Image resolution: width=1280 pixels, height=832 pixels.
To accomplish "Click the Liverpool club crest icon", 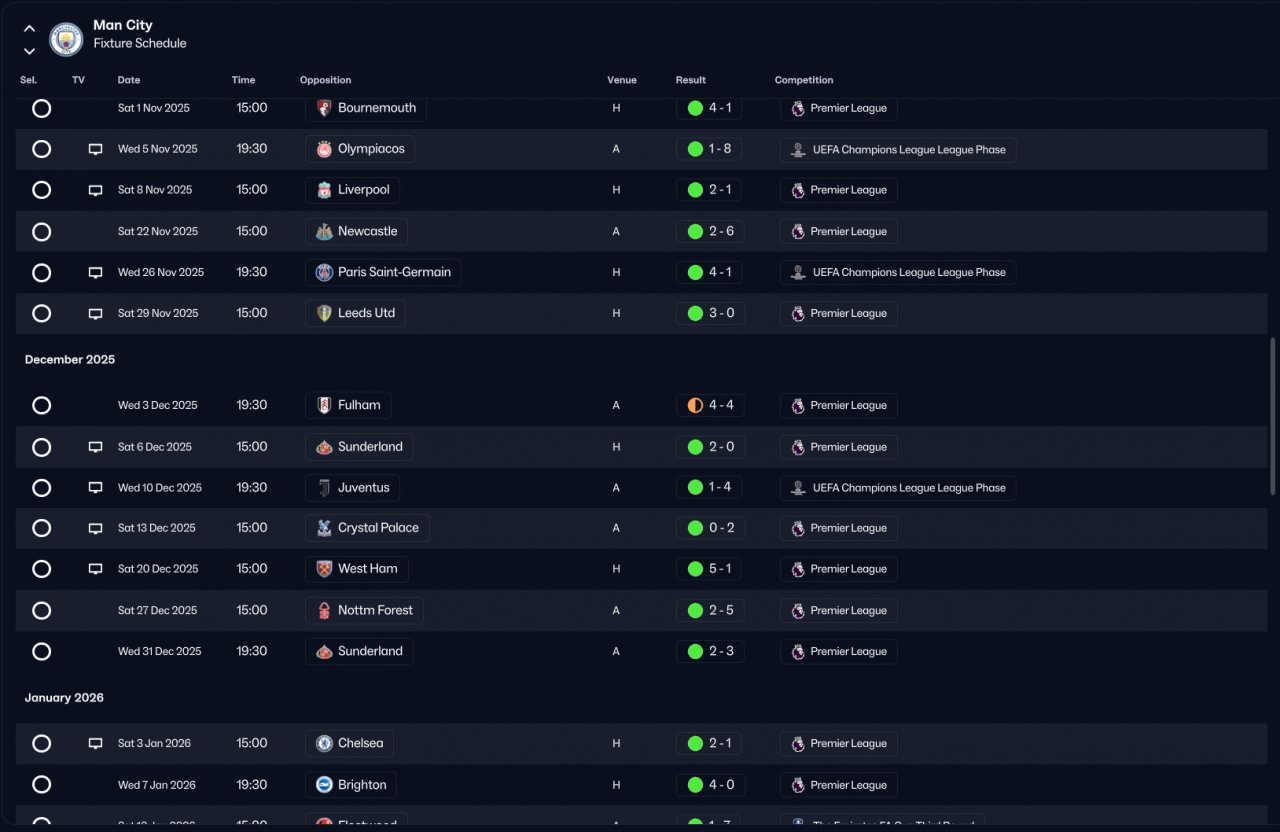I will [x=324, y=190].
